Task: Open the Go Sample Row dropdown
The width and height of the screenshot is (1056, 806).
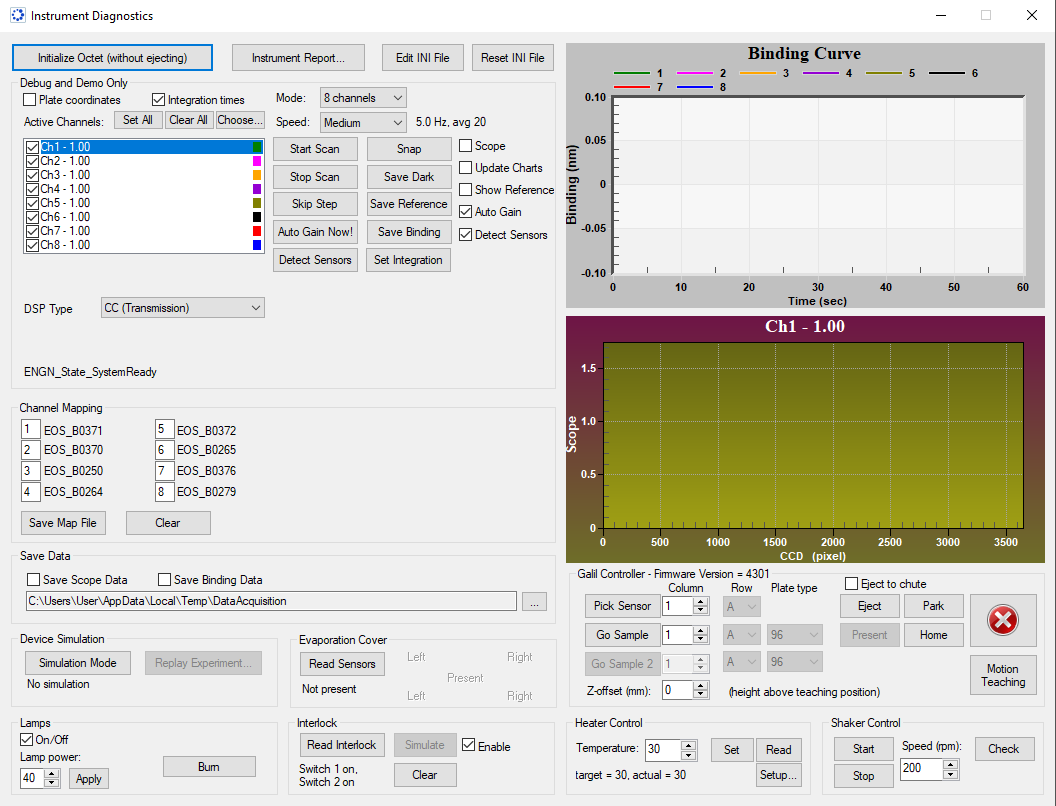Action: pos(741,635)
